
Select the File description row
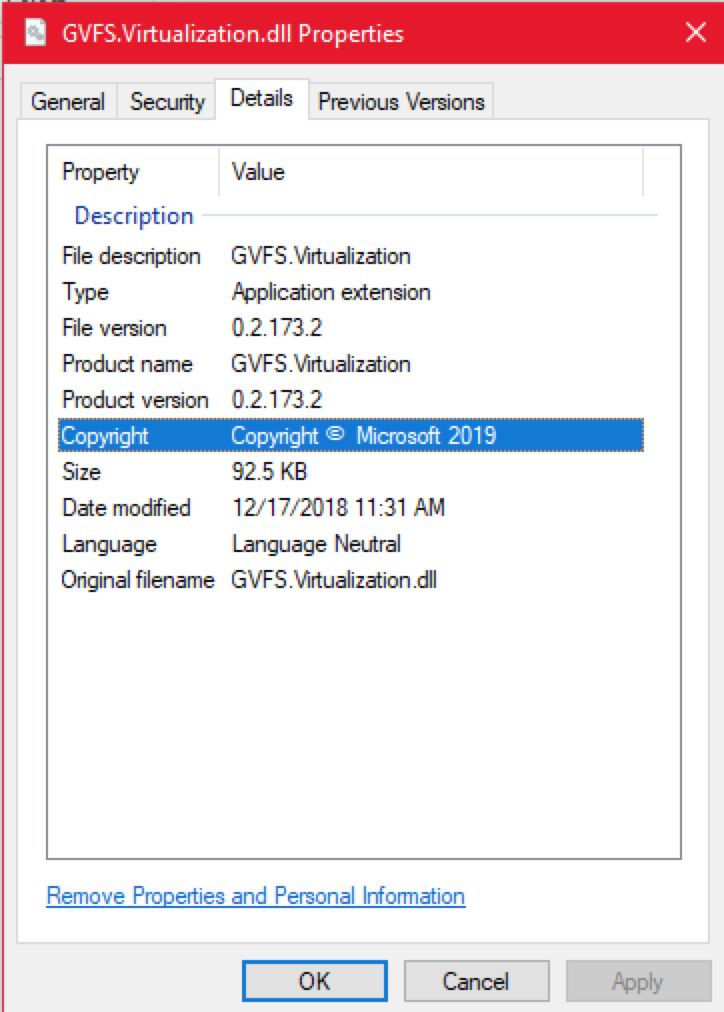(x=351, y=256)
